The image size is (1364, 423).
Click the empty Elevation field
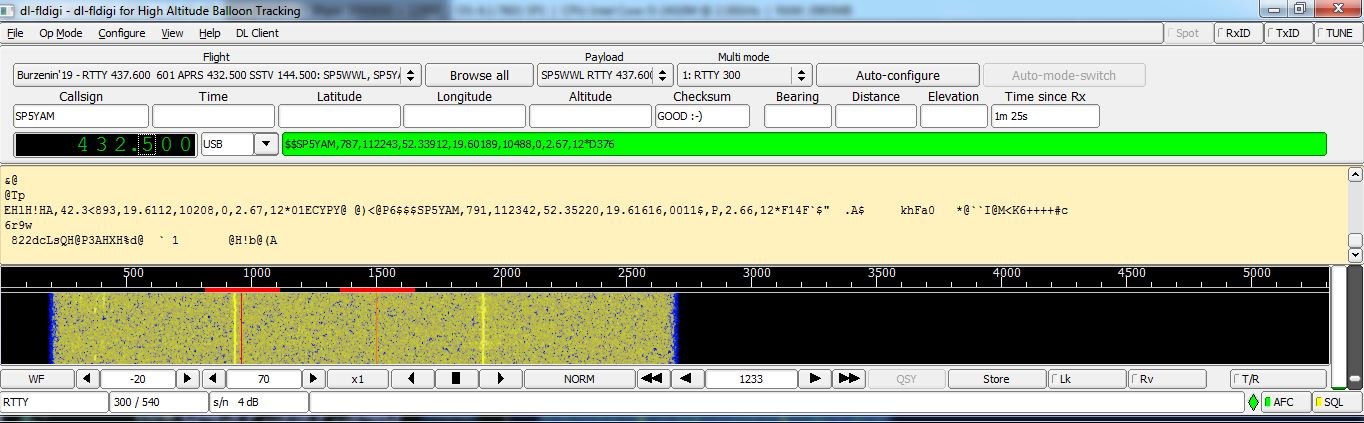click(953, 116)
